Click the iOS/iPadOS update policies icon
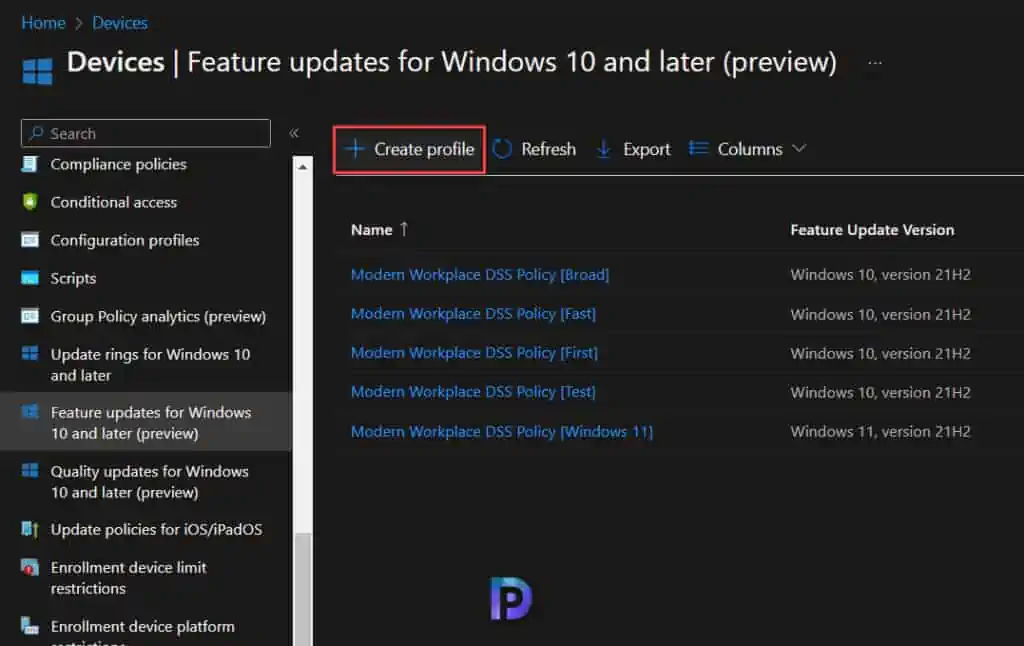 click(x=29, y=528)
